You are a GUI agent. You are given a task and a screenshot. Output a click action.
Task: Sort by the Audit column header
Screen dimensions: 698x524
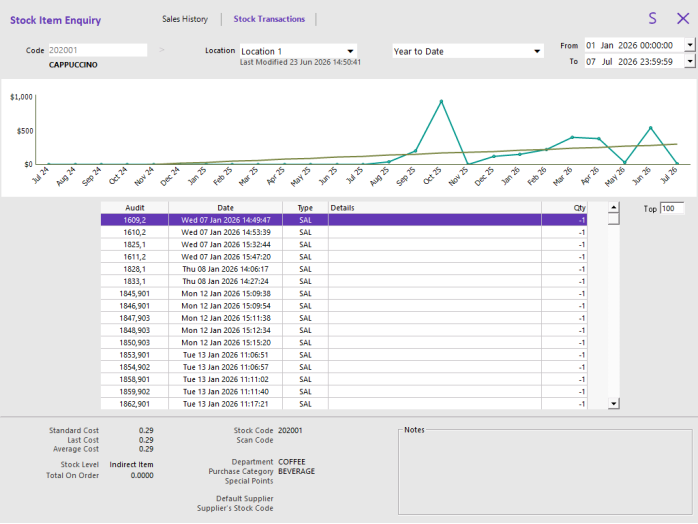coord(134,207)
